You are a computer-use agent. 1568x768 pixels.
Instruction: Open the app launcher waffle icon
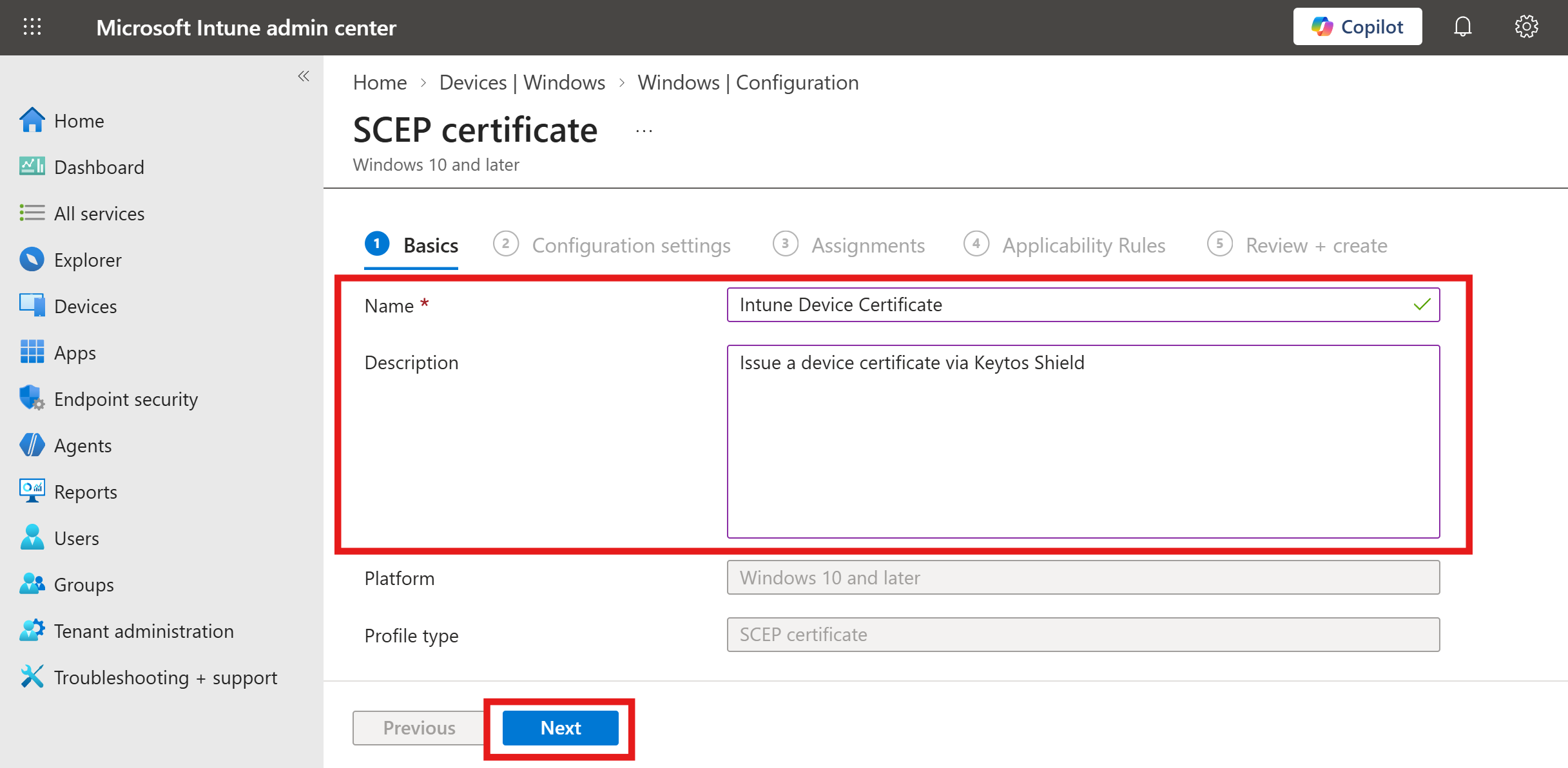[x=32, y=27]
